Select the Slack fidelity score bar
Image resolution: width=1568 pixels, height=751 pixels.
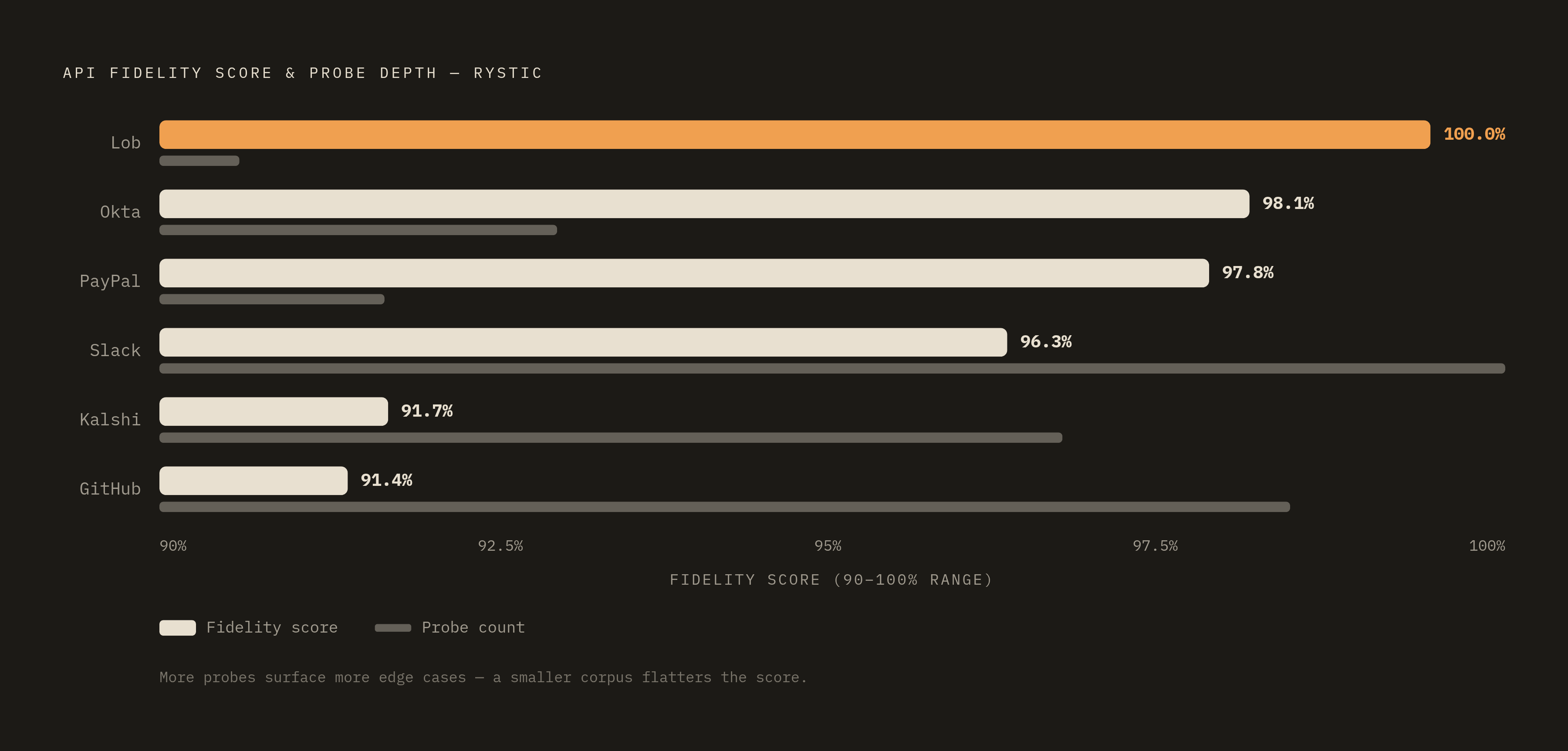[x=583, y=342]
